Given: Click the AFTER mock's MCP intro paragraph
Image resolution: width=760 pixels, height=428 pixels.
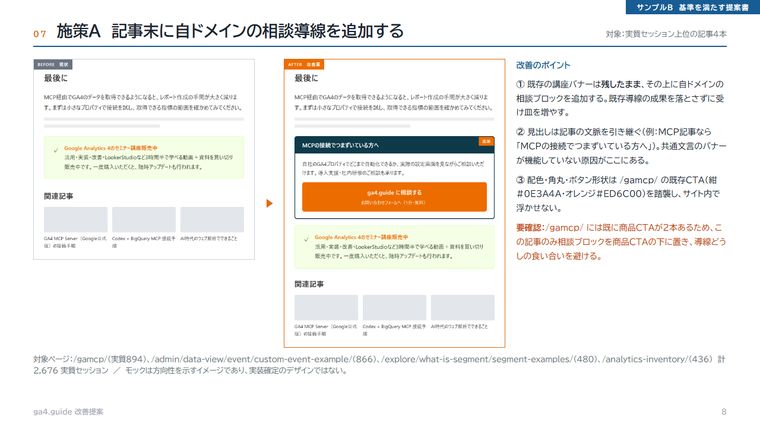Looking at the screenshot, I should tap(394, 102).
